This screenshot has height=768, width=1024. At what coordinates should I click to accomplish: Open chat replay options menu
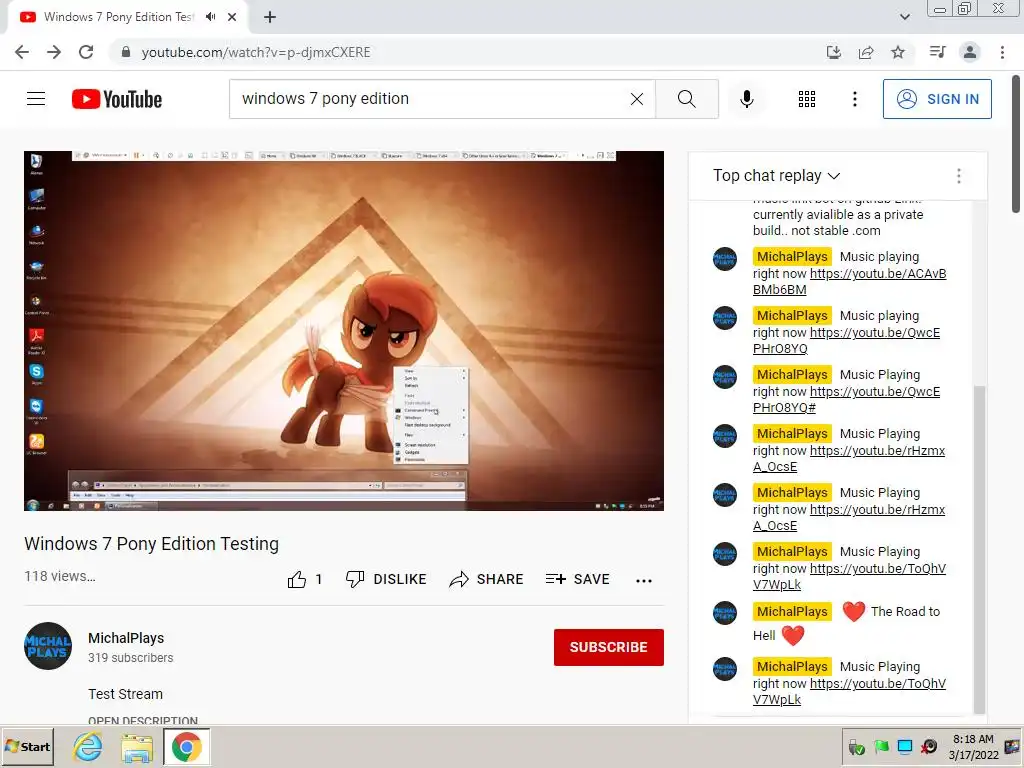click(x=958, y=176)
